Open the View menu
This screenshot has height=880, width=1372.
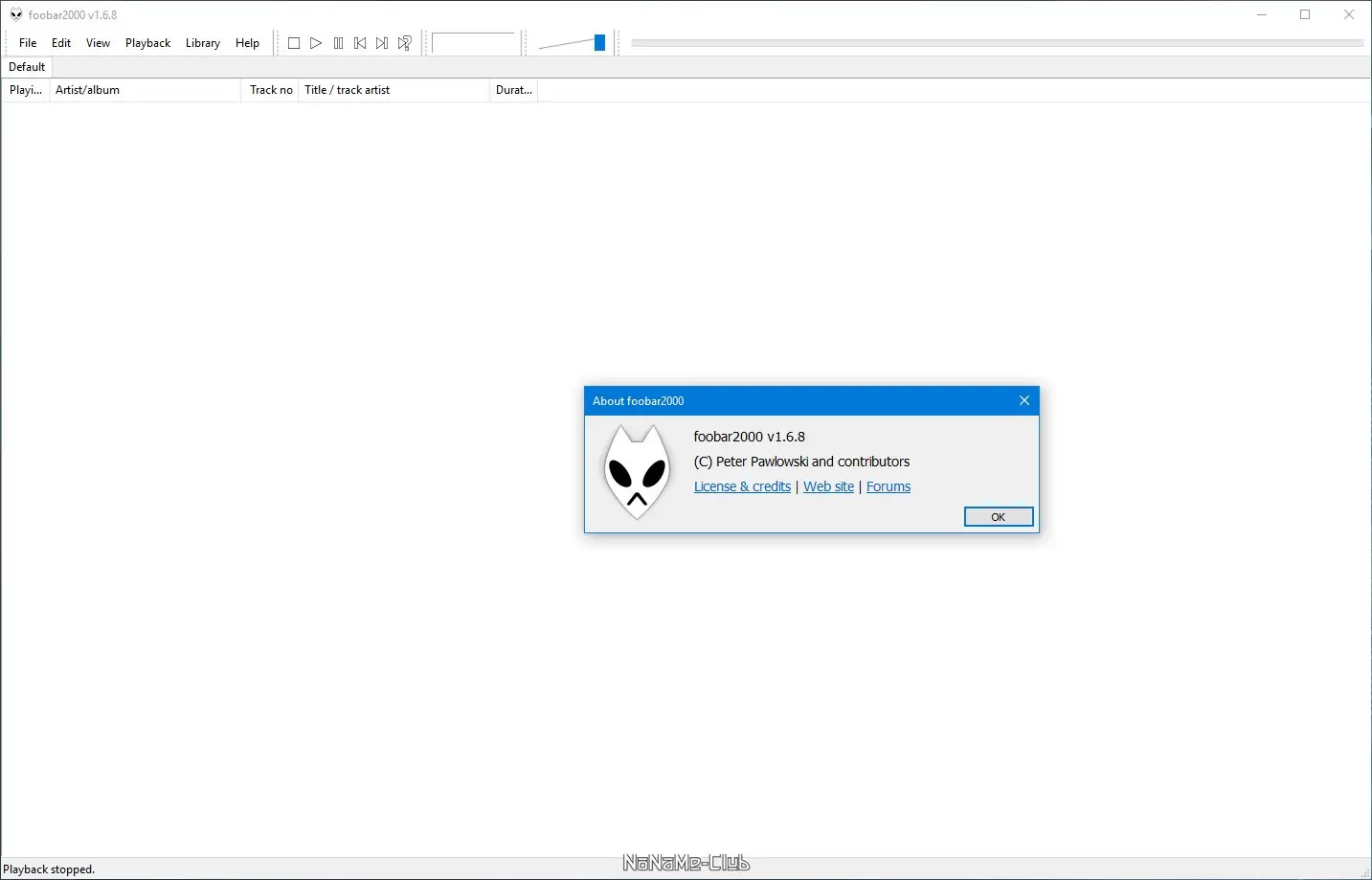[x=98, y=43]
